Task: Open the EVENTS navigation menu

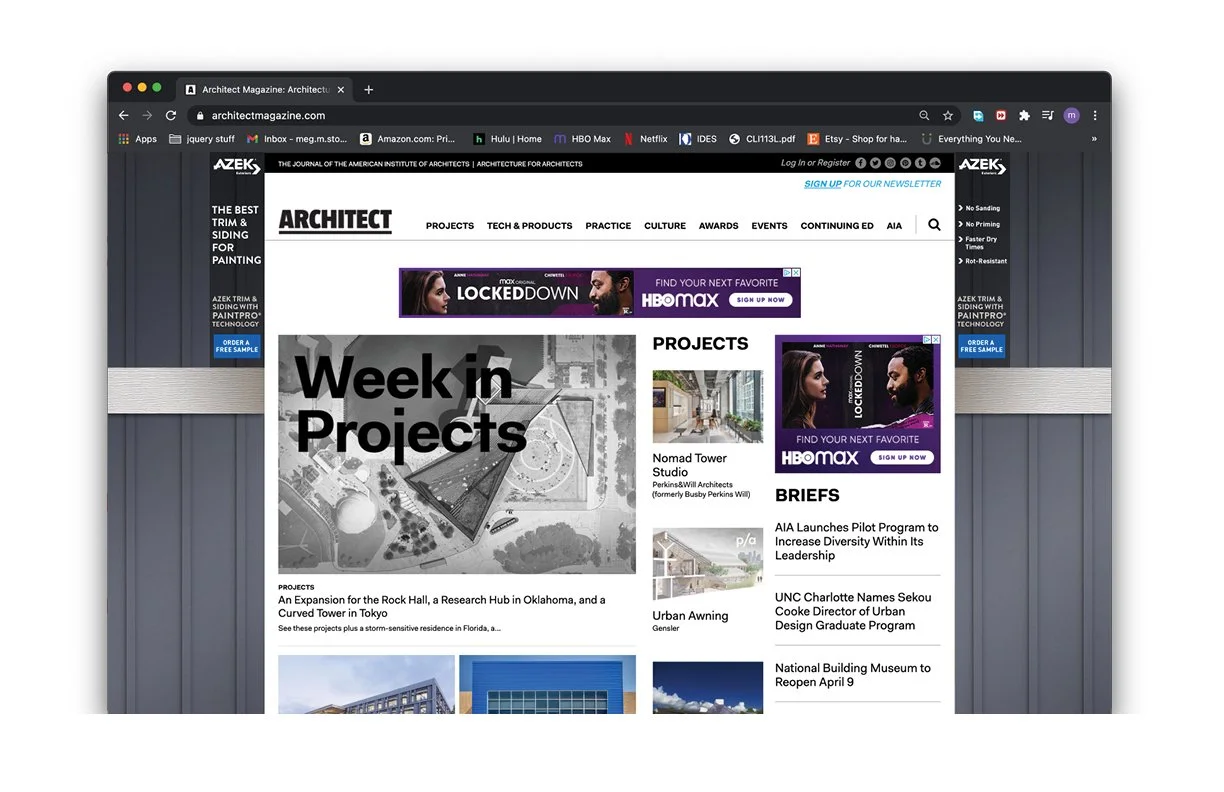Action: [770, 226]
